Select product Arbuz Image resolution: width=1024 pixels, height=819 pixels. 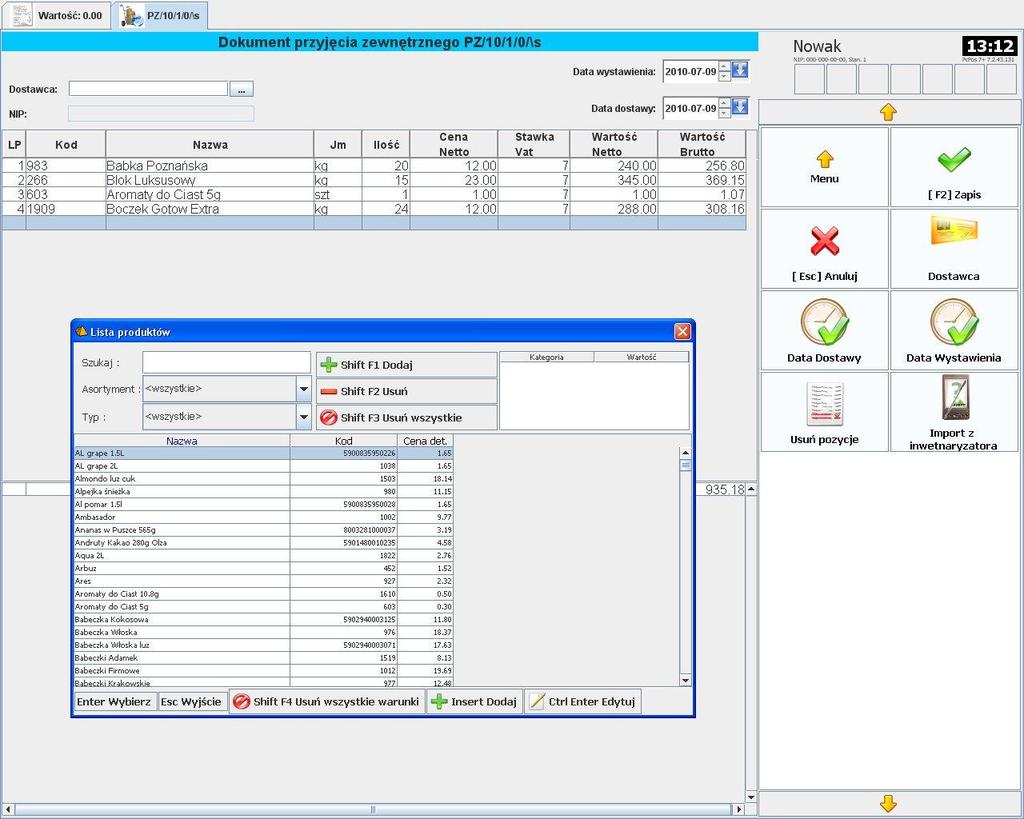263,568
